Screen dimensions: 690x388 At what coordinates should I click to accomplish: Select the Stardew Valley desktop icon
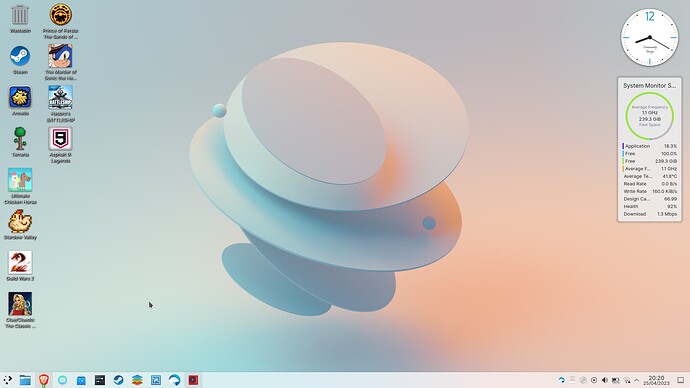pos(20,224)
